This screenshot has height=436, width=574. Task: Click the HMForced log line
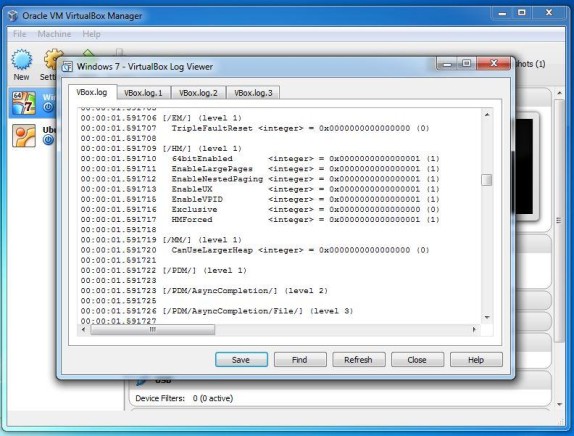[x=260, y=220]
